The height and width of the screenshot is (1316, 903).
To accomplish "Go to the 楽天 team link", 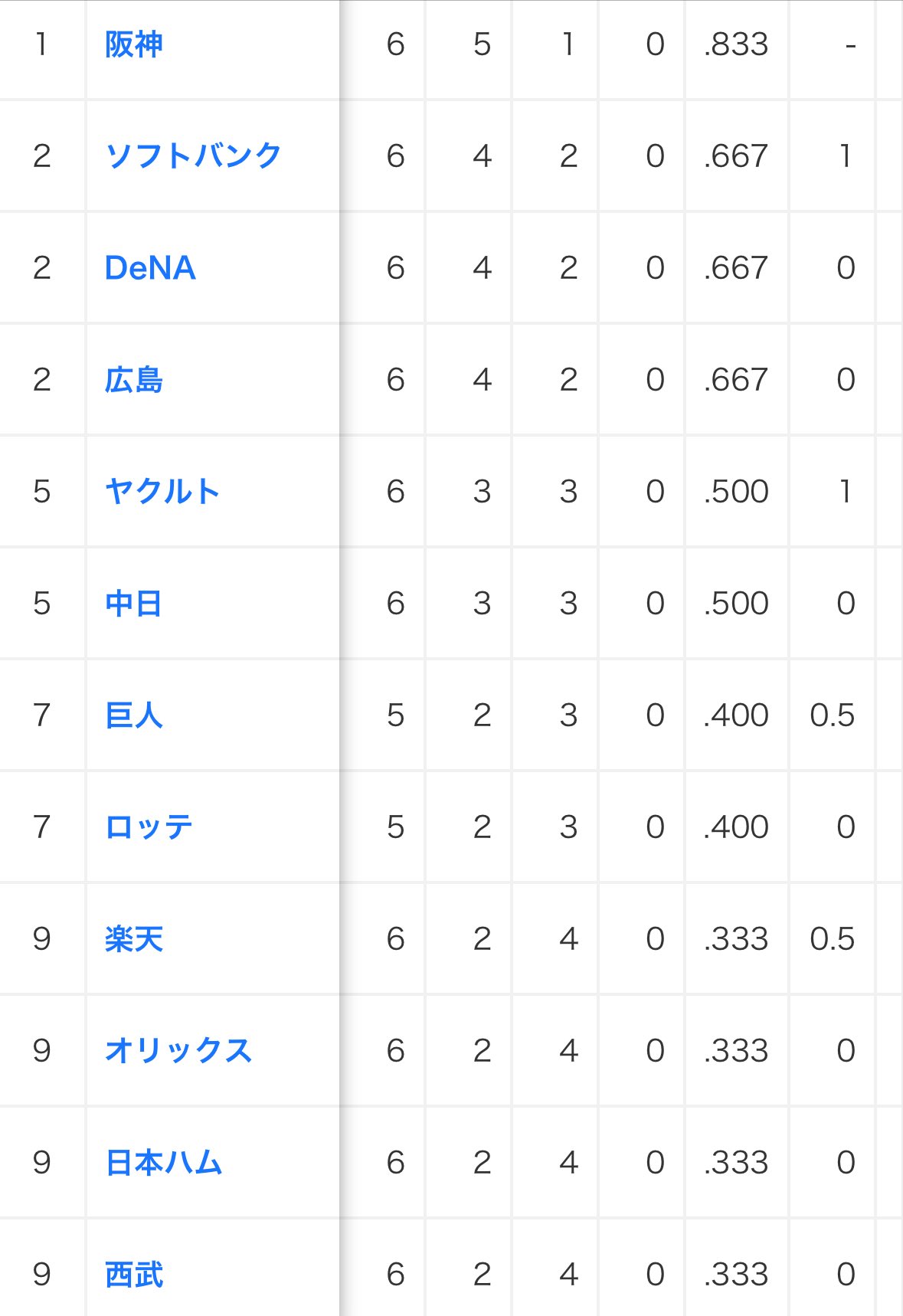I will tap(133, 939).
